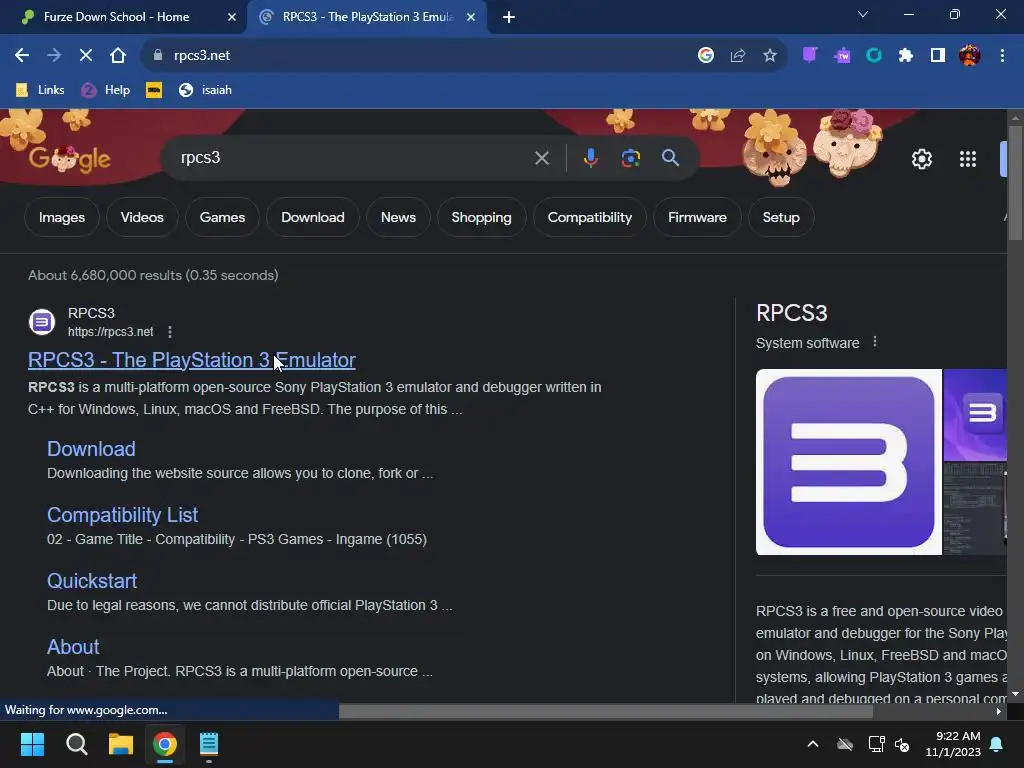Click the Google doodle logo

(70, 159)
